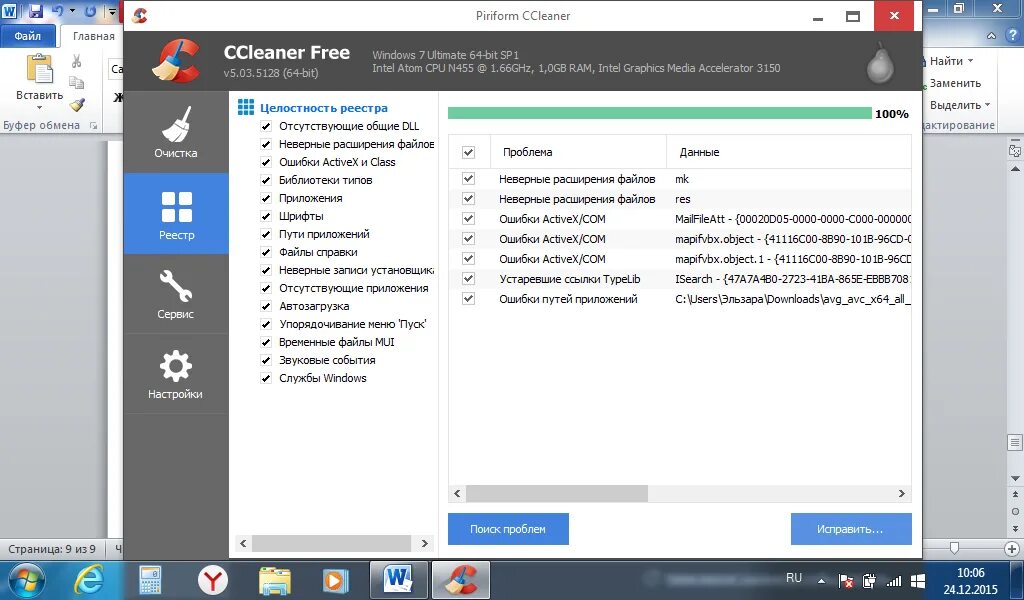Sort results by Проблема column header

click(x=578, y=152)
